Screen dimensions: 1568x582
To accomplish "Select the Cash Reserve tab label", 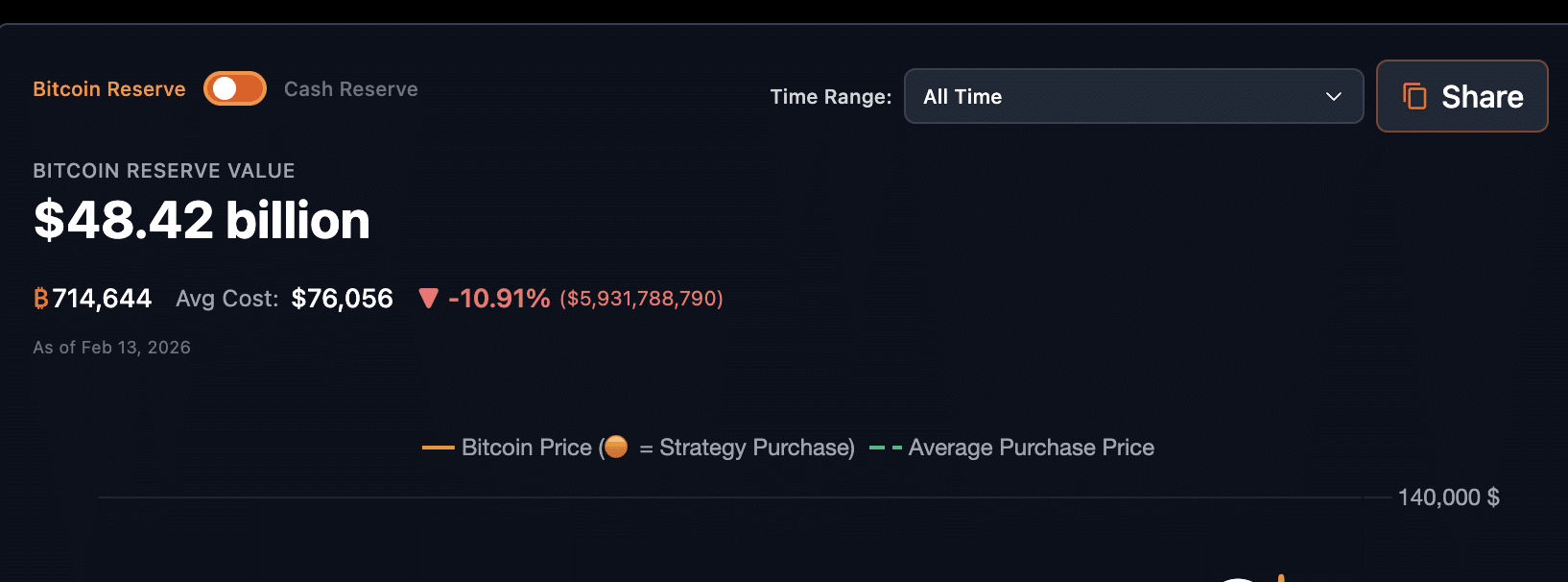I will [351, 88].
